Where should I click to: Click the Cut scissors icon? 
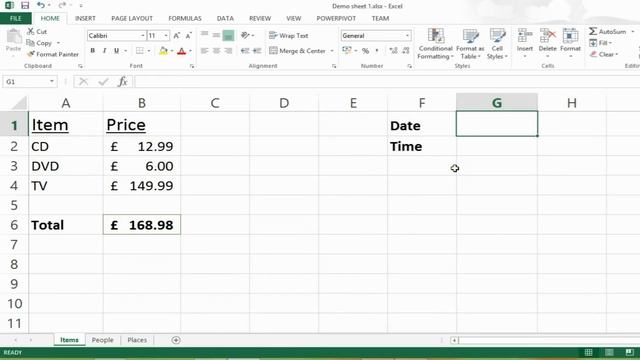(x=31, y=31)
